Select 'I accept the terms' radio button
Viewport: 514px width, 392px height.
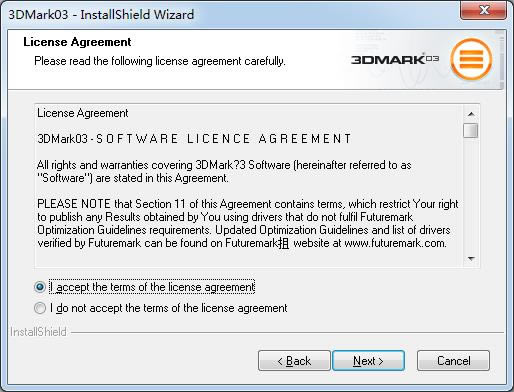point(40,287)
